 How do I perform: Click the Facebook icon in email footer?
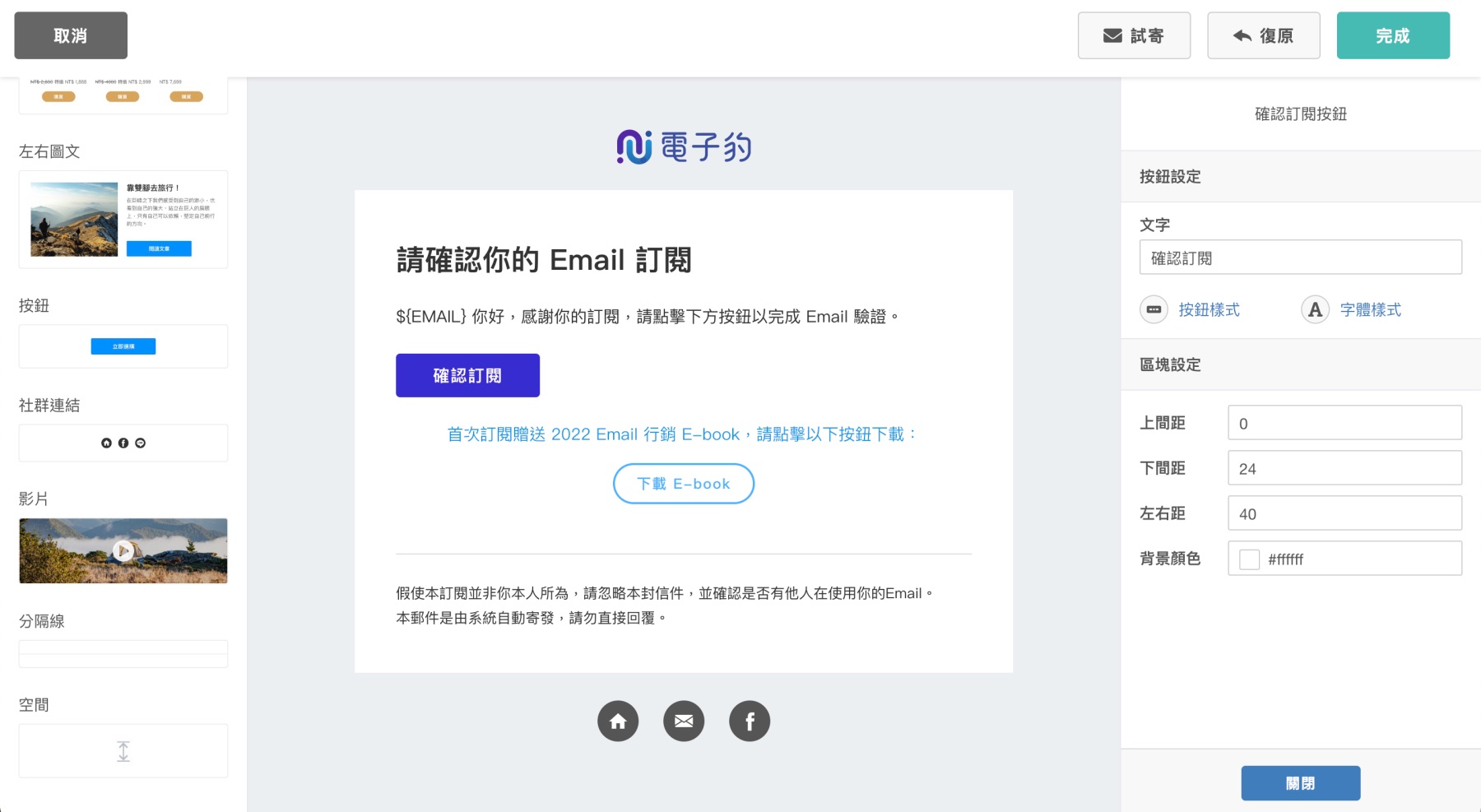pos(750,722)
